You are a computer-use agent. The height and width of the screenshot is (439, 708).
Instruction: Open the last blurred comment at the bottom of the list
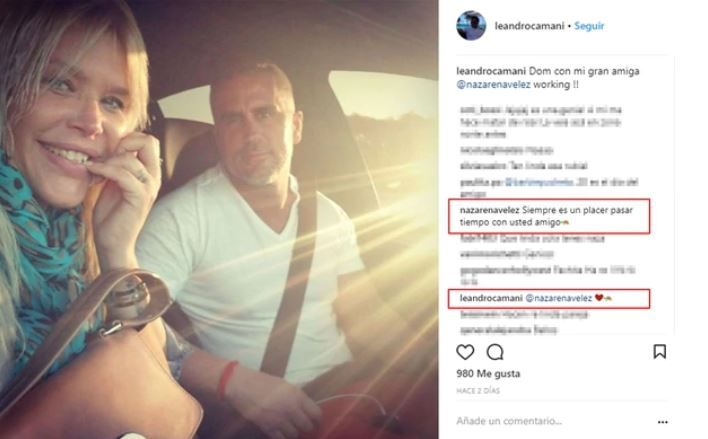pos(508,331)
